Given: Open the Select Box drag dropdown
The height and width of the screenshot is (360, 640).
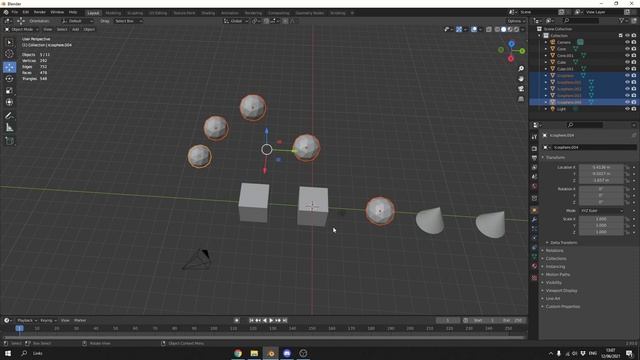Looking at the screenshot, I should (x=128, y=21).
